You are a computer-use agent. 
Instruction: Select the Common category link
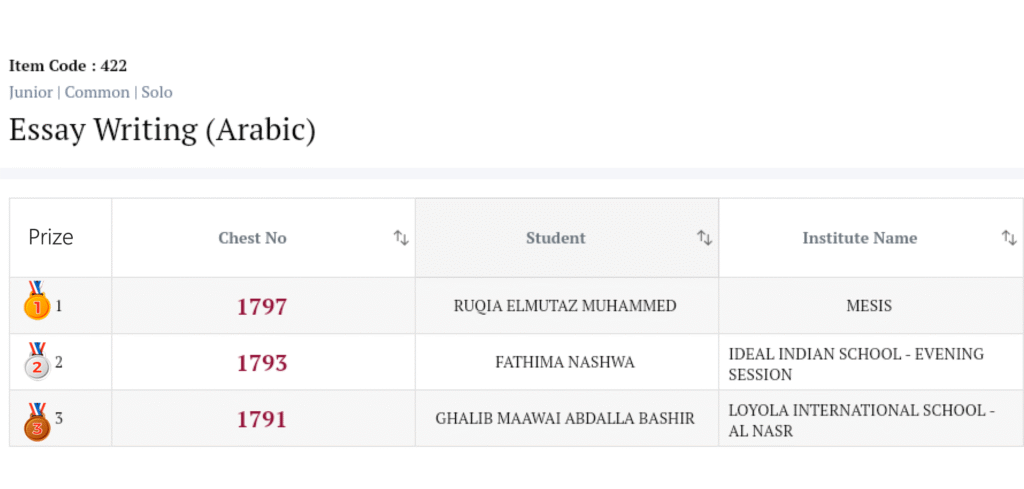(x=97, y=92)
